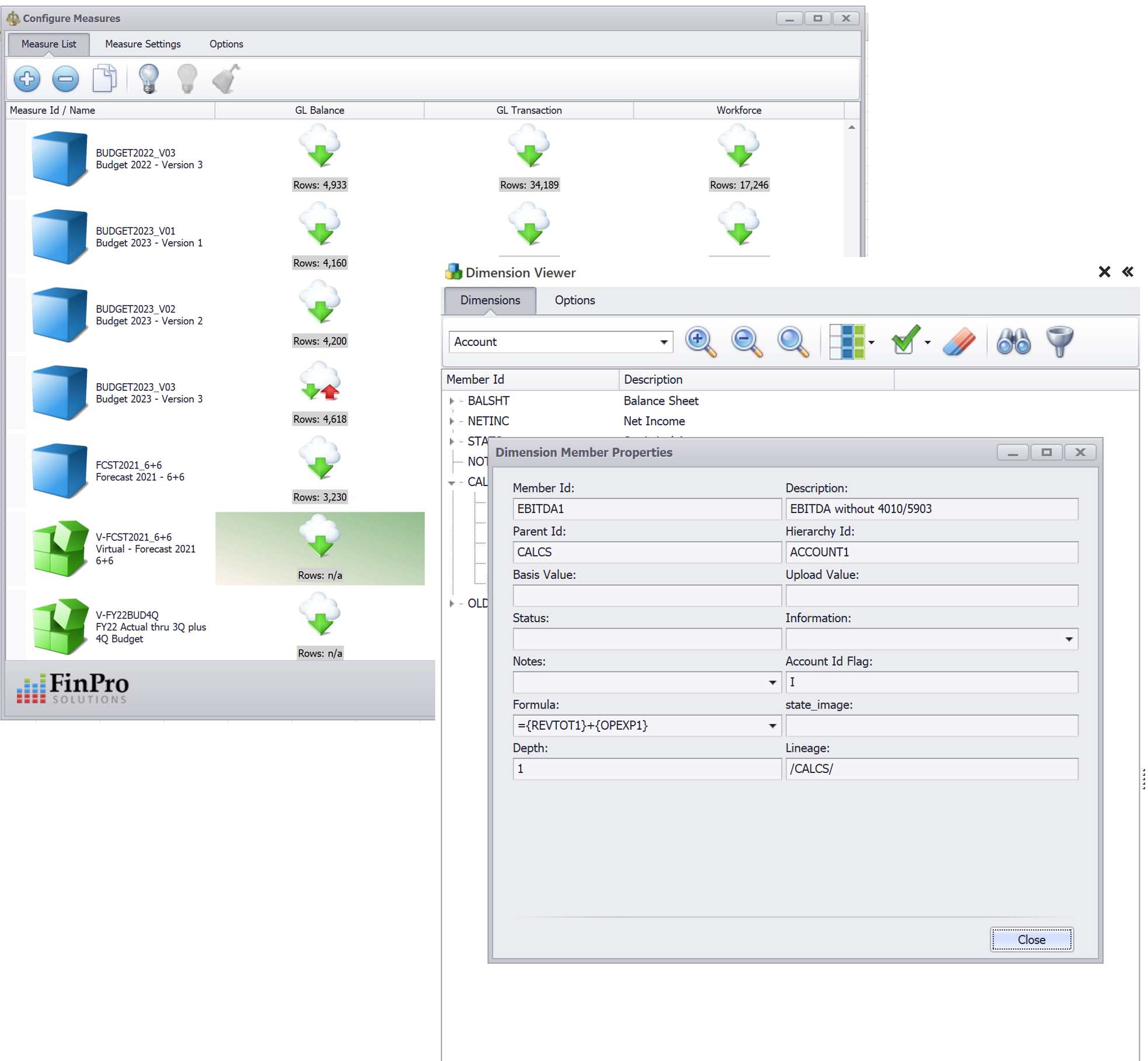Click the broom cleanup icon

coord(225,78)
